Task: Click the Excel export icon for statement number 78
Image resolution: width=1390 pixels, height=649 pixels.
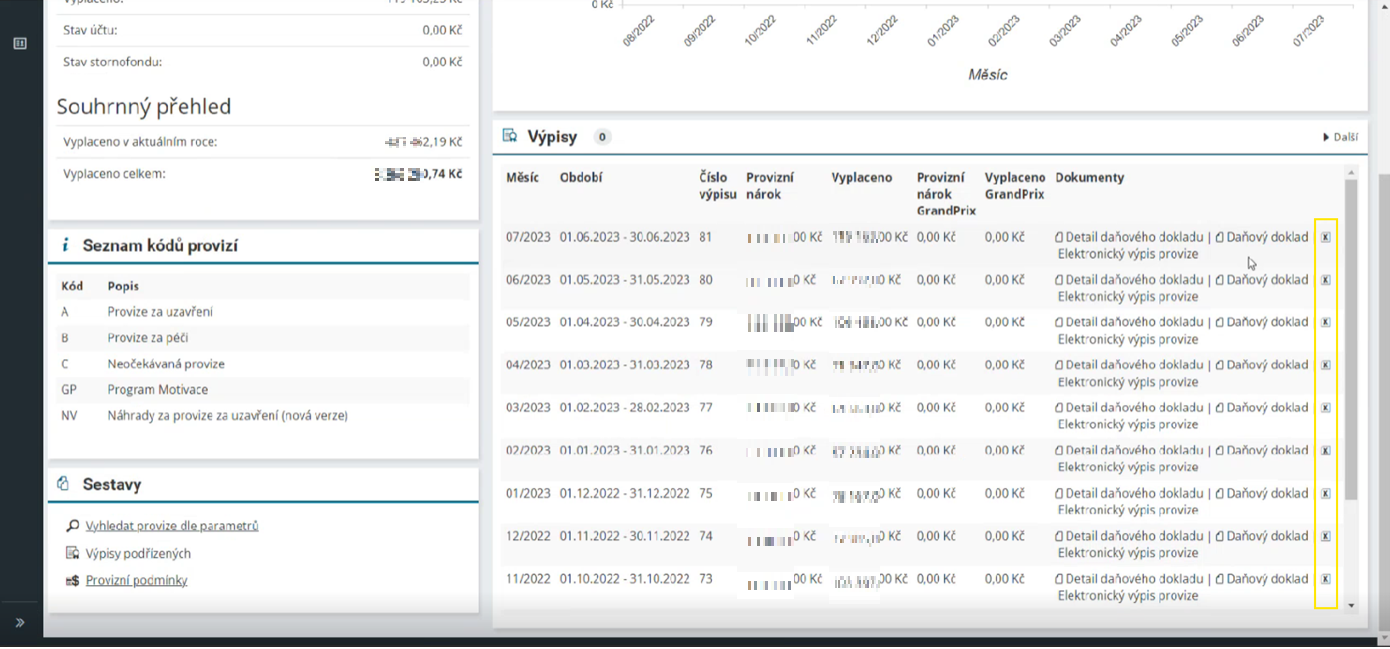Action: coord(1325,366)
